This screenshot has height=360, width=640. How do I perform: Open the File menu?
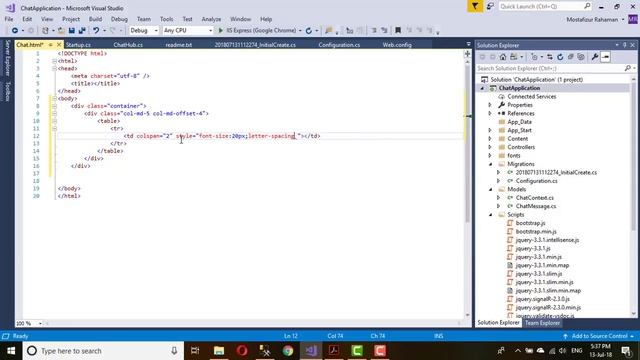click(9, 19)
